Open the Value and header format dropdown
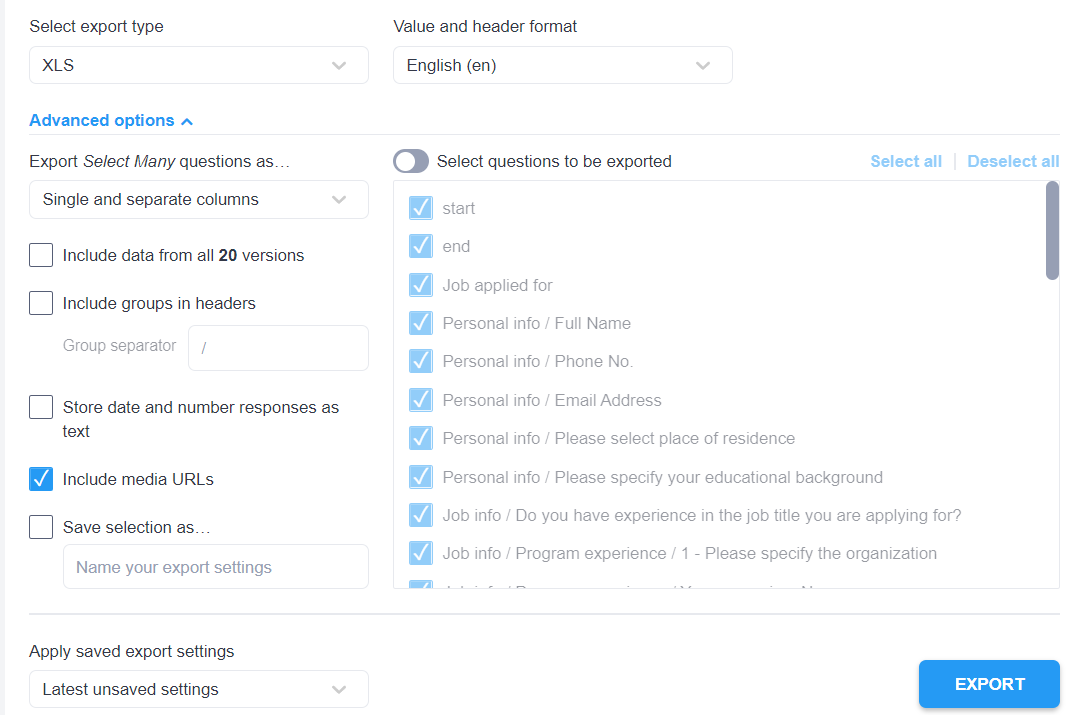This screenshot has height=715, width=1083. pyautogui.click(x=562, y=64)
